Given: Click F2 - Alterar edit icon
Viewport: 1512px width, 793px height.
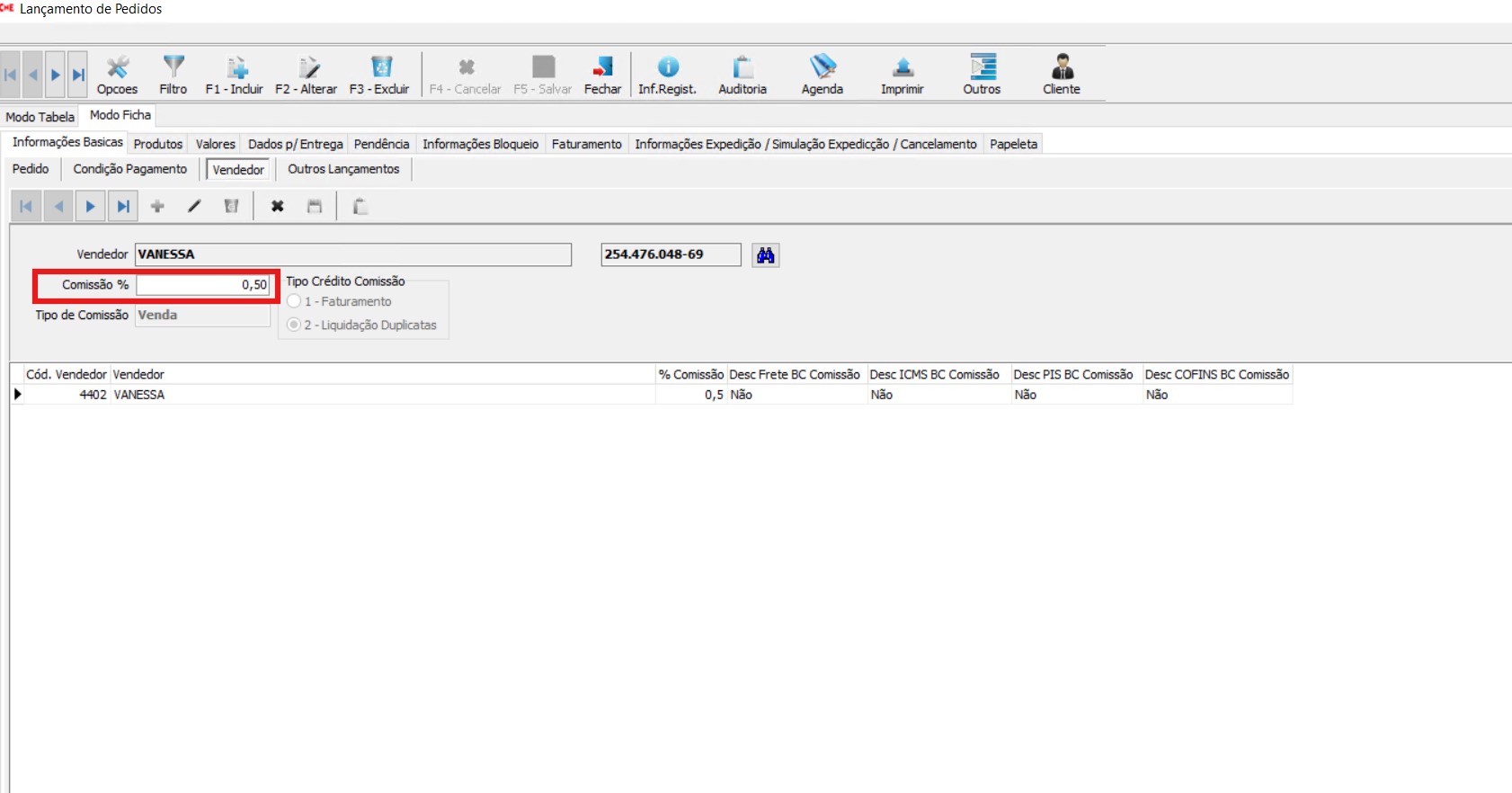Looking at the screenshot, I should (x=307, y=68).
